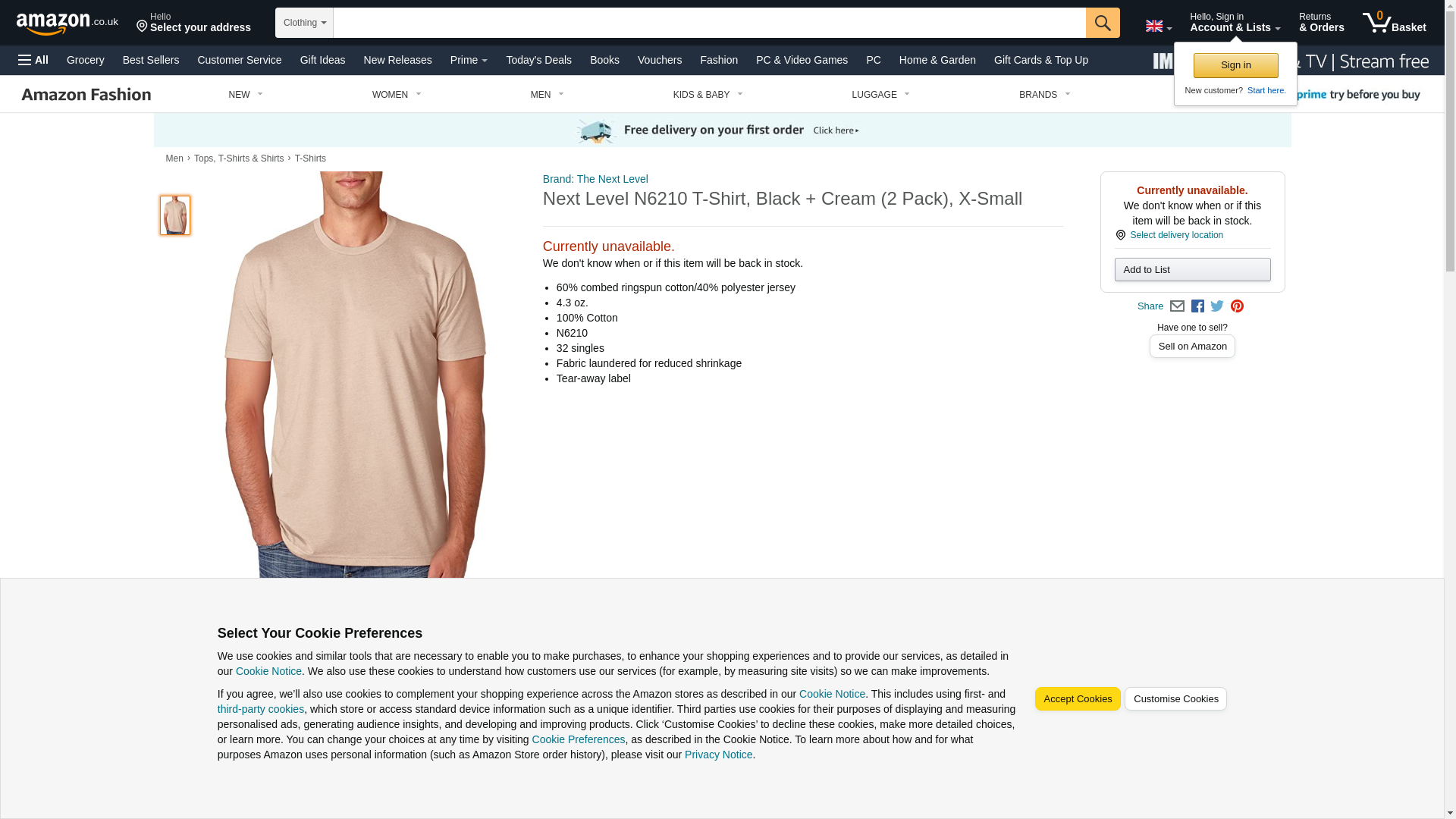Click the yellow Sign in button
The width and height of the screenshot is (1456, 819).
tap(1235, 65)
